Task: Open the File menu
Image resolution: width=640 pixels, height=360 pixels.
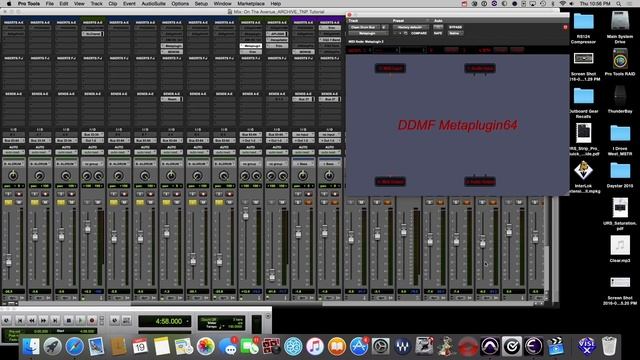Action: tap(49, 3)
